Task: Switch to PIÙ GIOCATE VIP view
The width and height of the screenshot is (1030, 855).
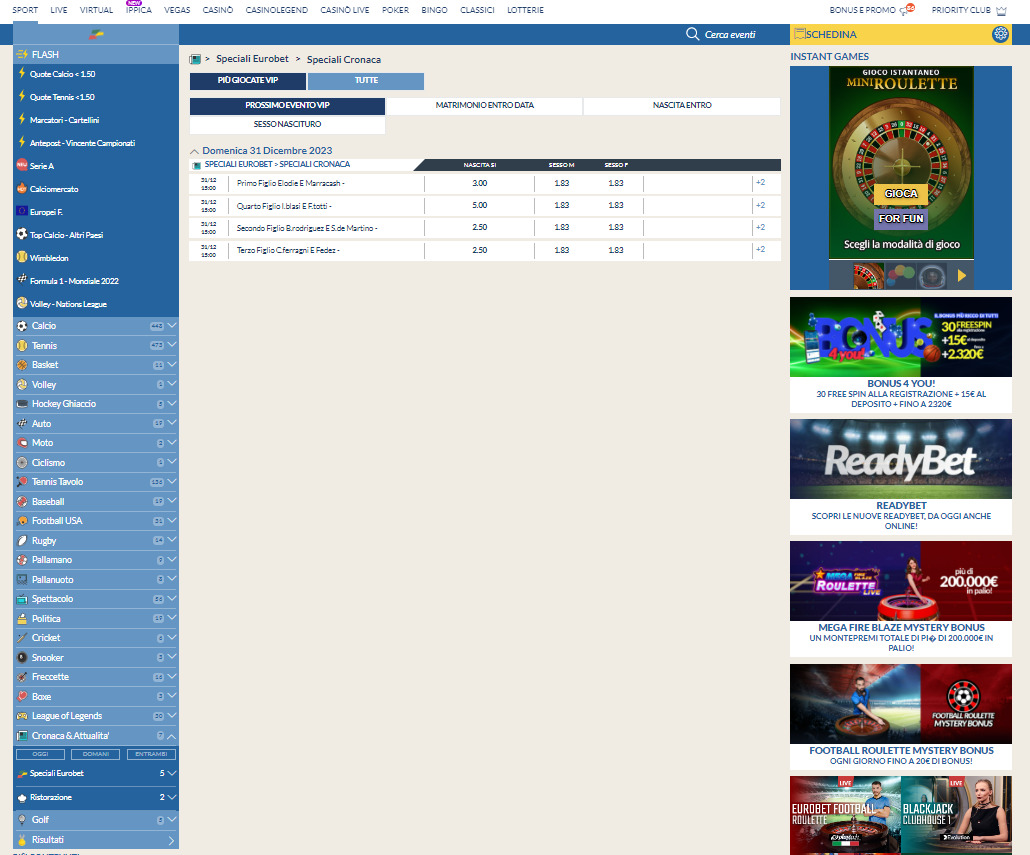Action: click(x=248, y=81)
